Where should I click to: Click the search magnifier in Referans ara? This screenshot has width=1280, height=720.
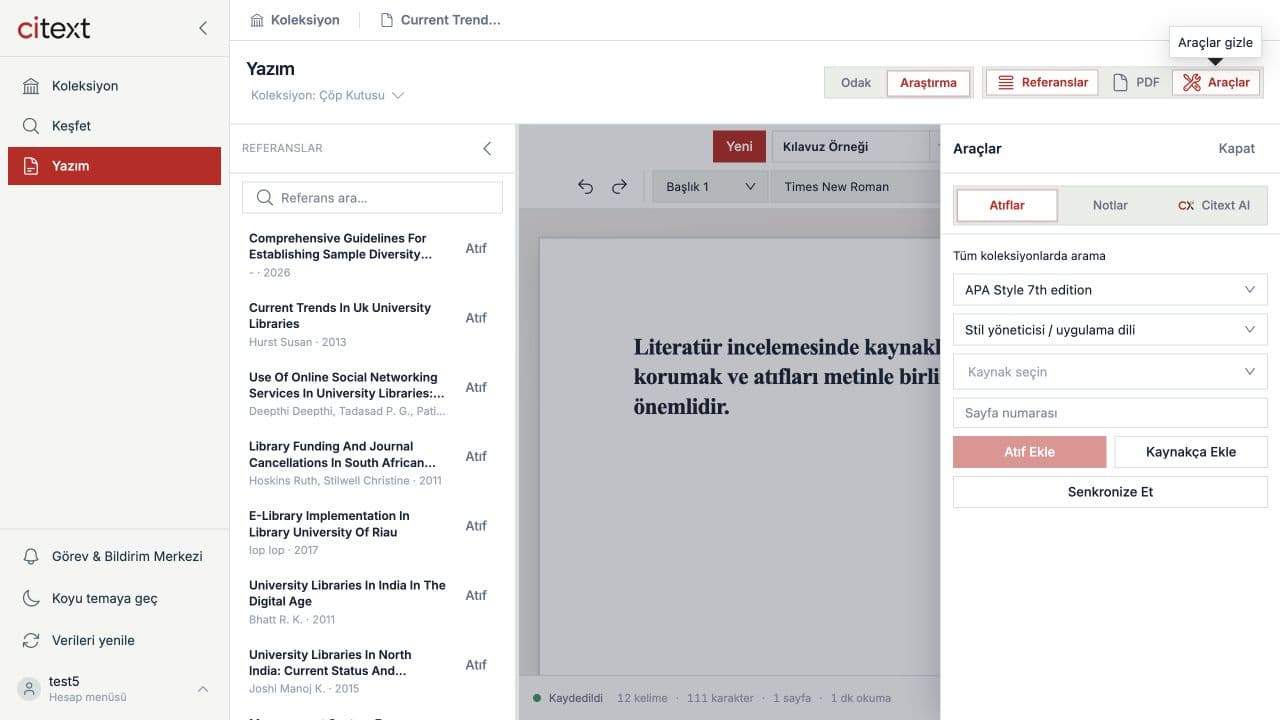[x=265, y=198]
